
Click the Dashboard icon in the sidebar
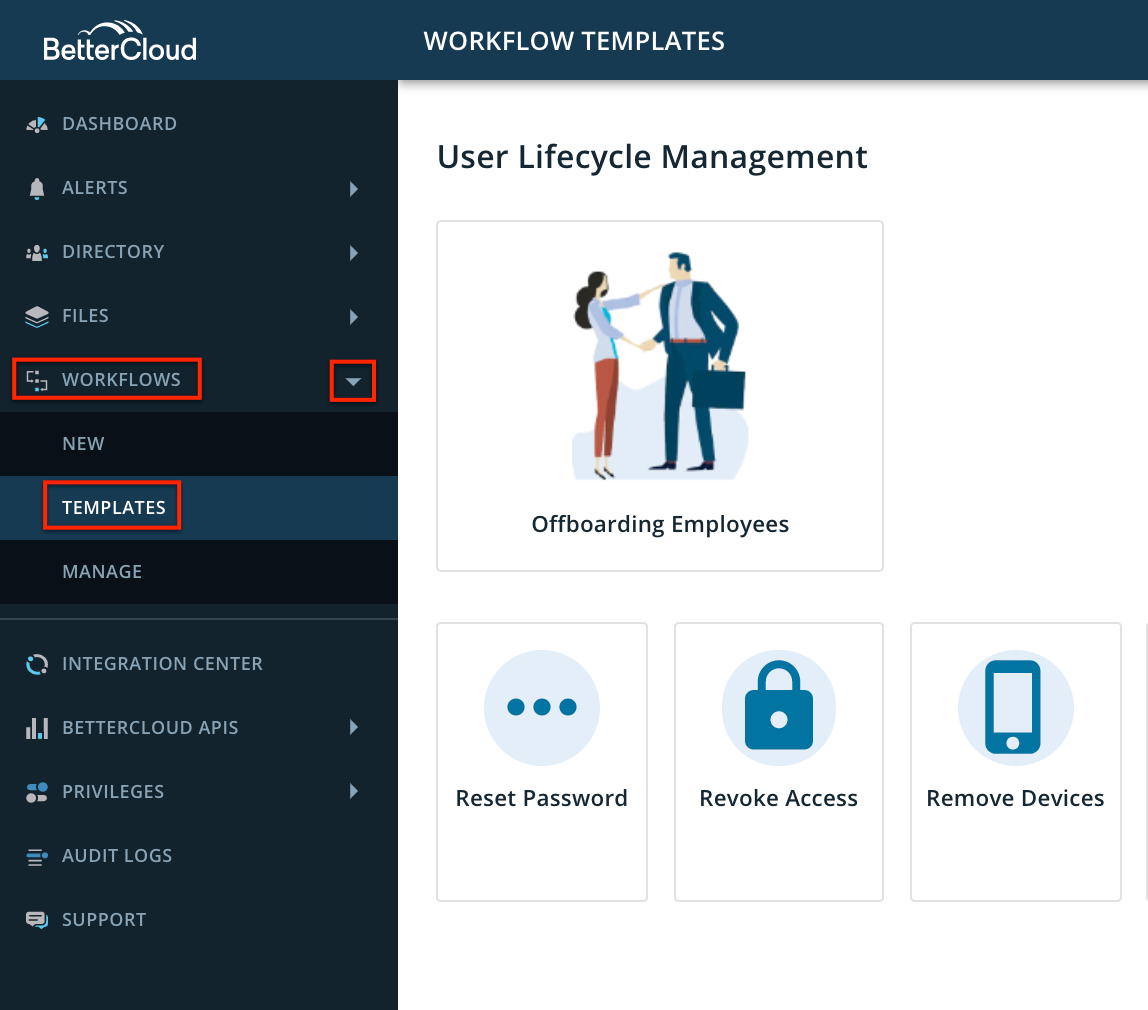click(36, 123)
